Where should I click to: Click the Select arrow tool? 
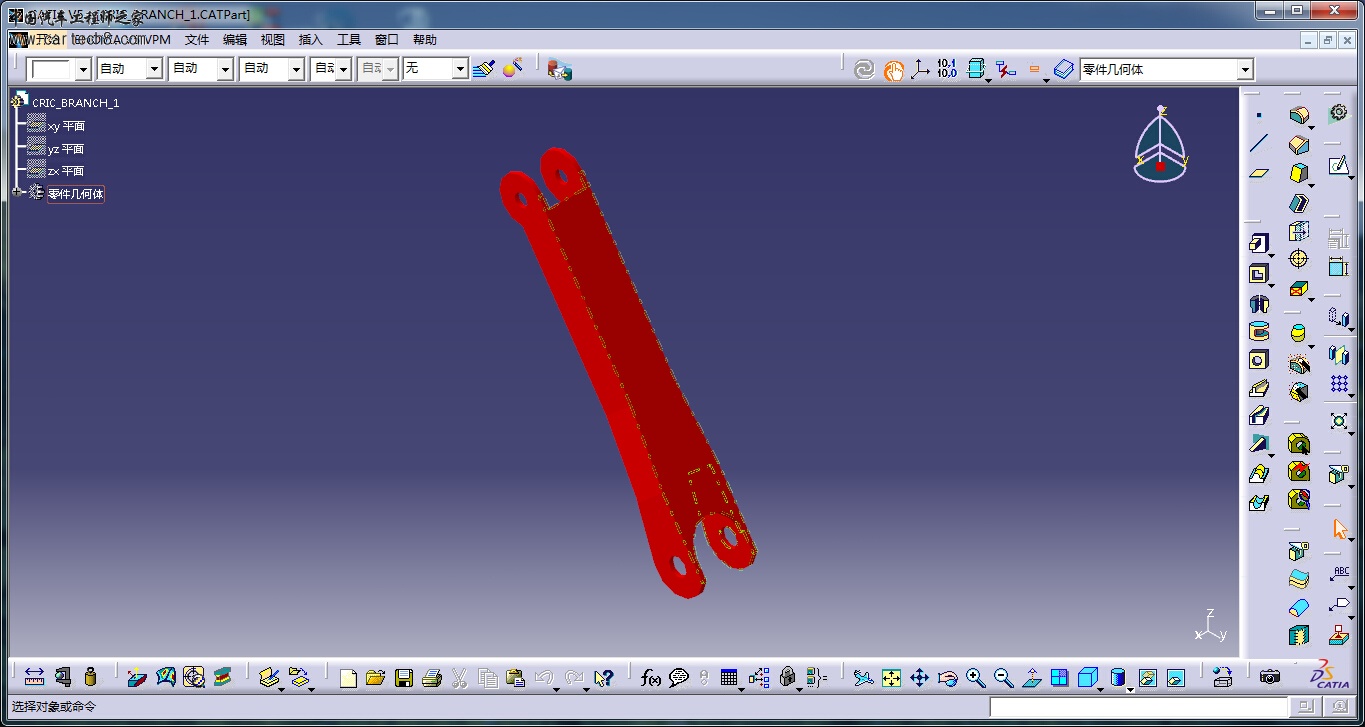(x=1339, y=528)
